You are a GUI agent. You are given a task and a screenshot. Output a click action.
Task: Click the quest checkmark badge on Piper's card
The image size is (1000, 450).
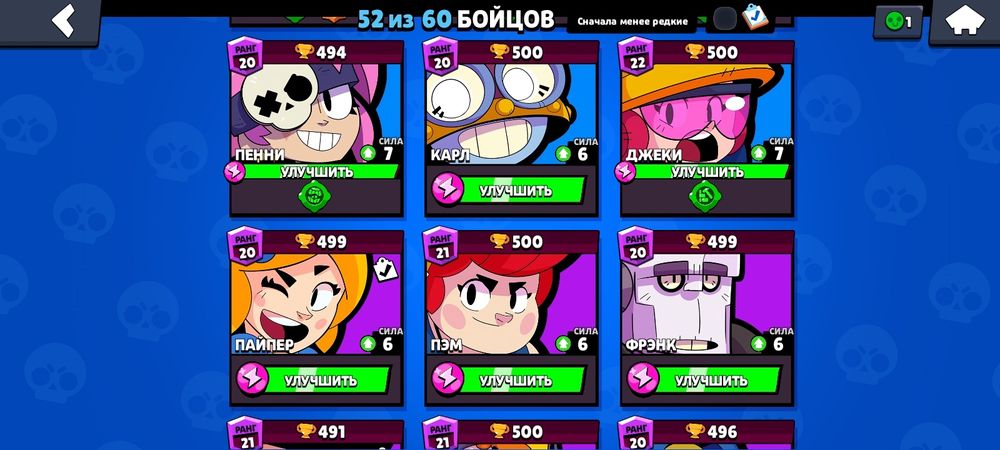(x=385, y=269)
